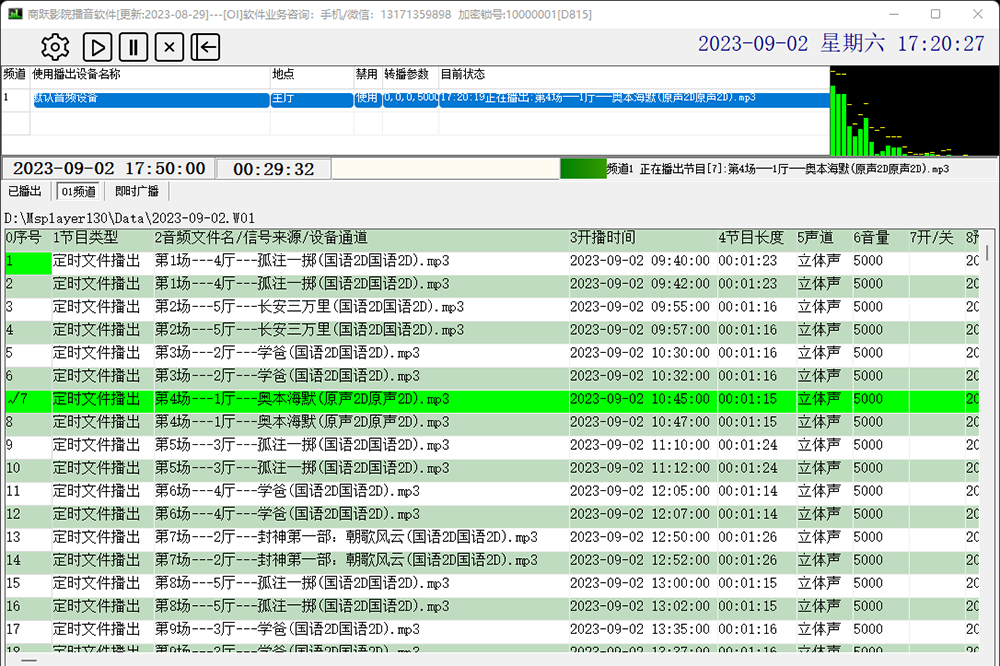The width and height of the screenshot is (1000, 666).
Task: Click the back-to-start arrow icon
Action: 205,47
